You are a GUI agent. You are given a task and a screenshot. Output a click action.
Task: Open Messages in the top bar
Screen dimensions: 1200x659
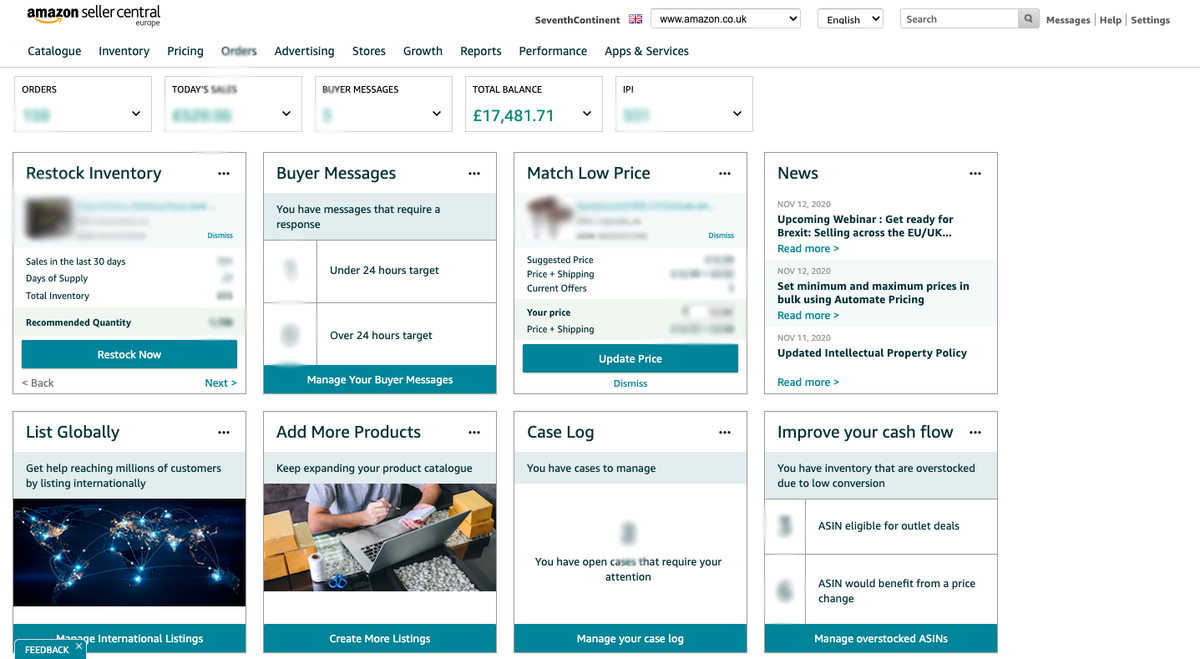[1068, 20]
